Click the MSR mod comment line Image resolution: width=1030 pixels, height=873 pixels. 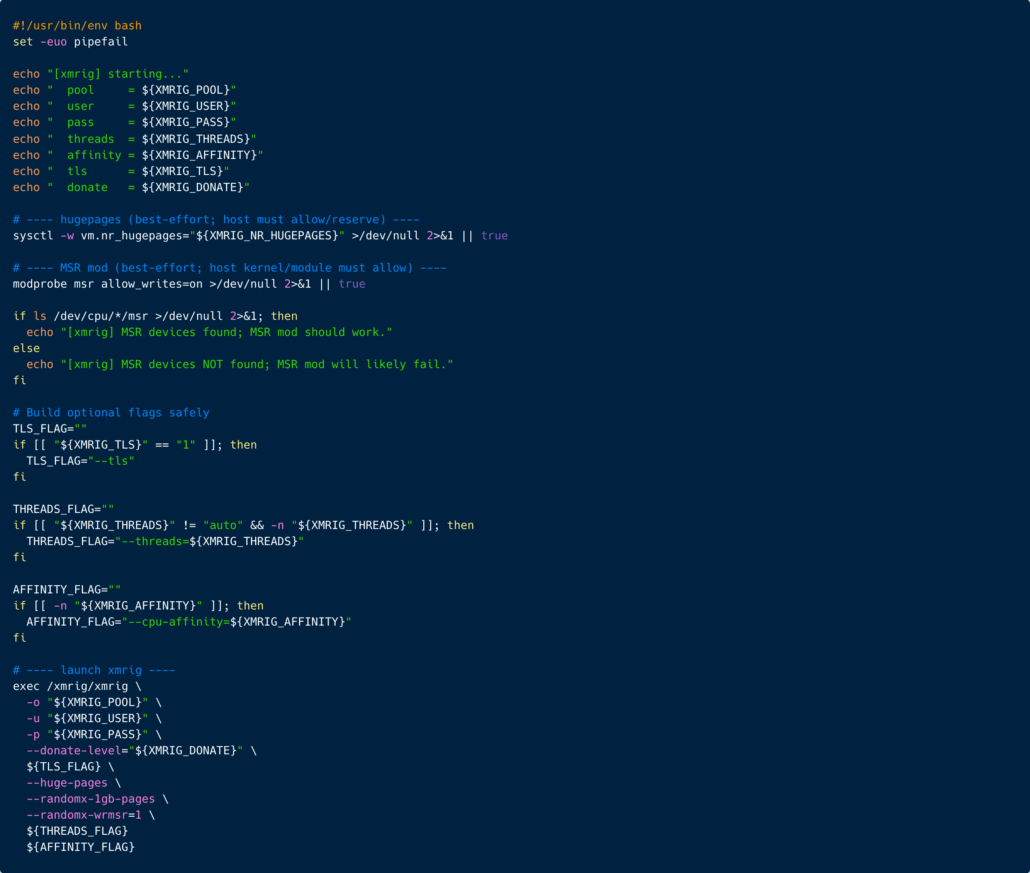(x=229, y=268)
